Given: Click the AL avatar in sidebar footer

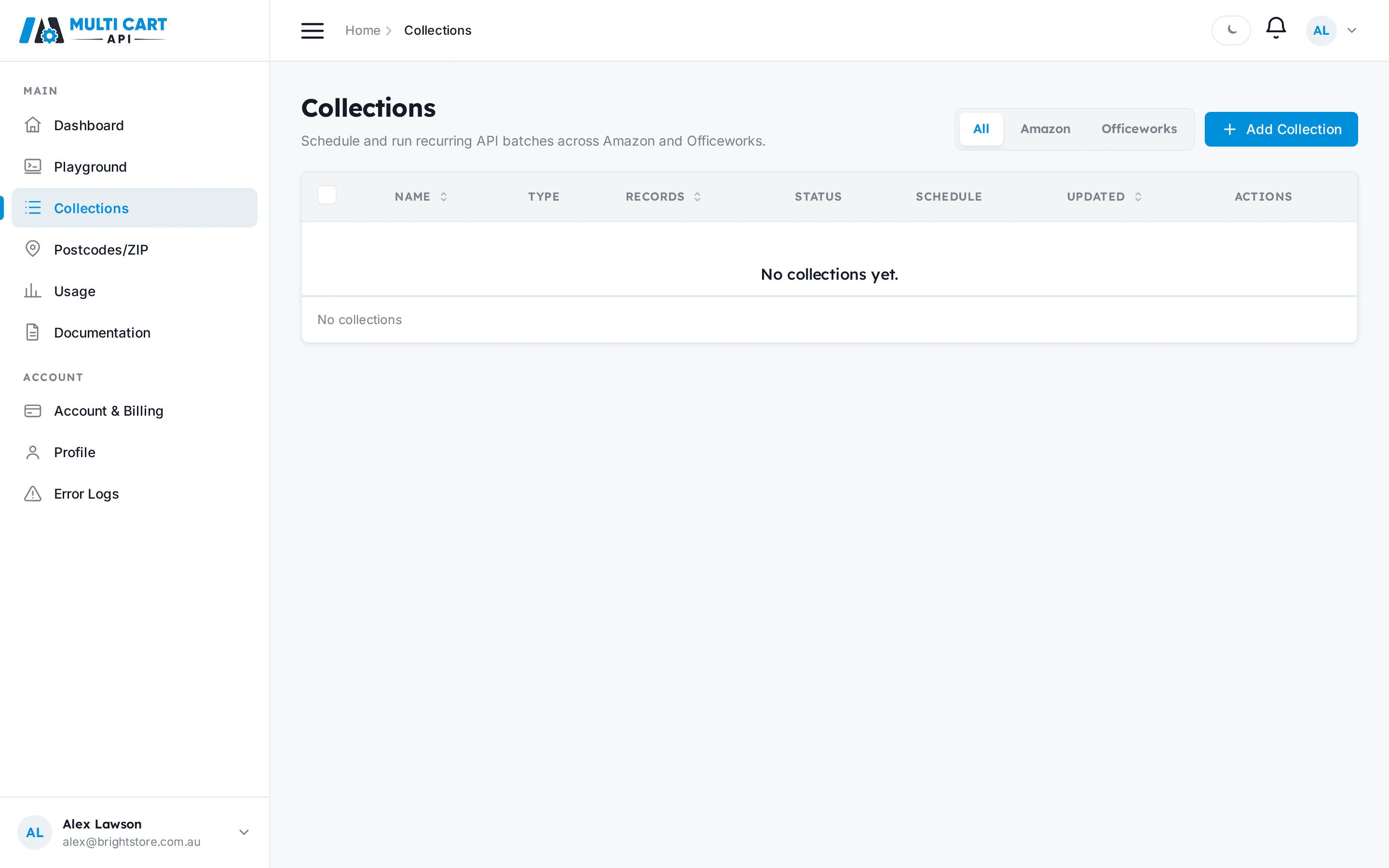Looking at the screenshot, I should click(34, 832).
